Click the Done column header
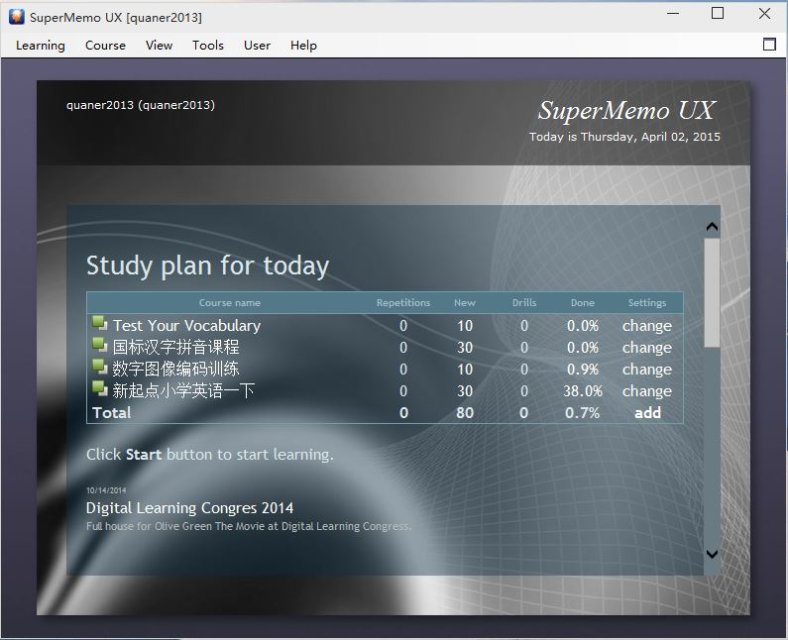 (x=582, y=303)
